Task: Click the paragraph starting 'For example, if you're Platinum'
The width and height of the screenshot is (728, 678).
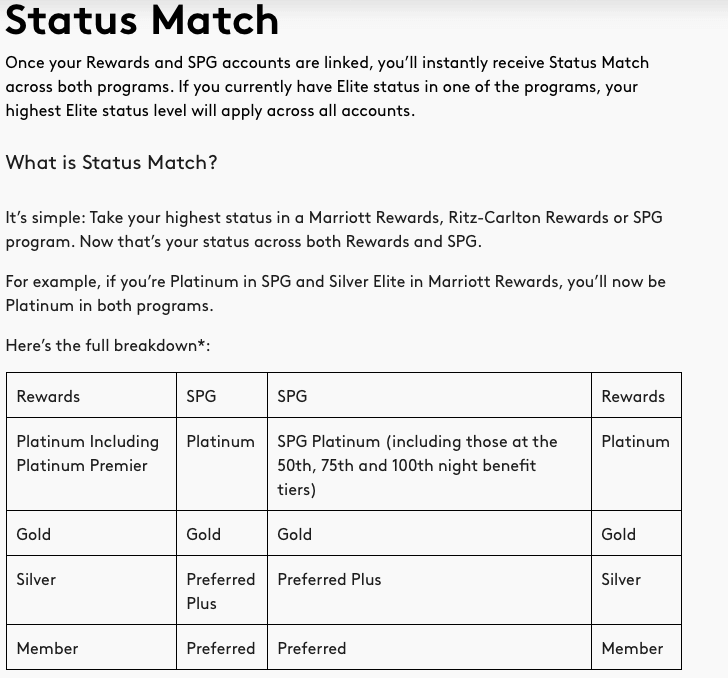Action: coord(336,293)
